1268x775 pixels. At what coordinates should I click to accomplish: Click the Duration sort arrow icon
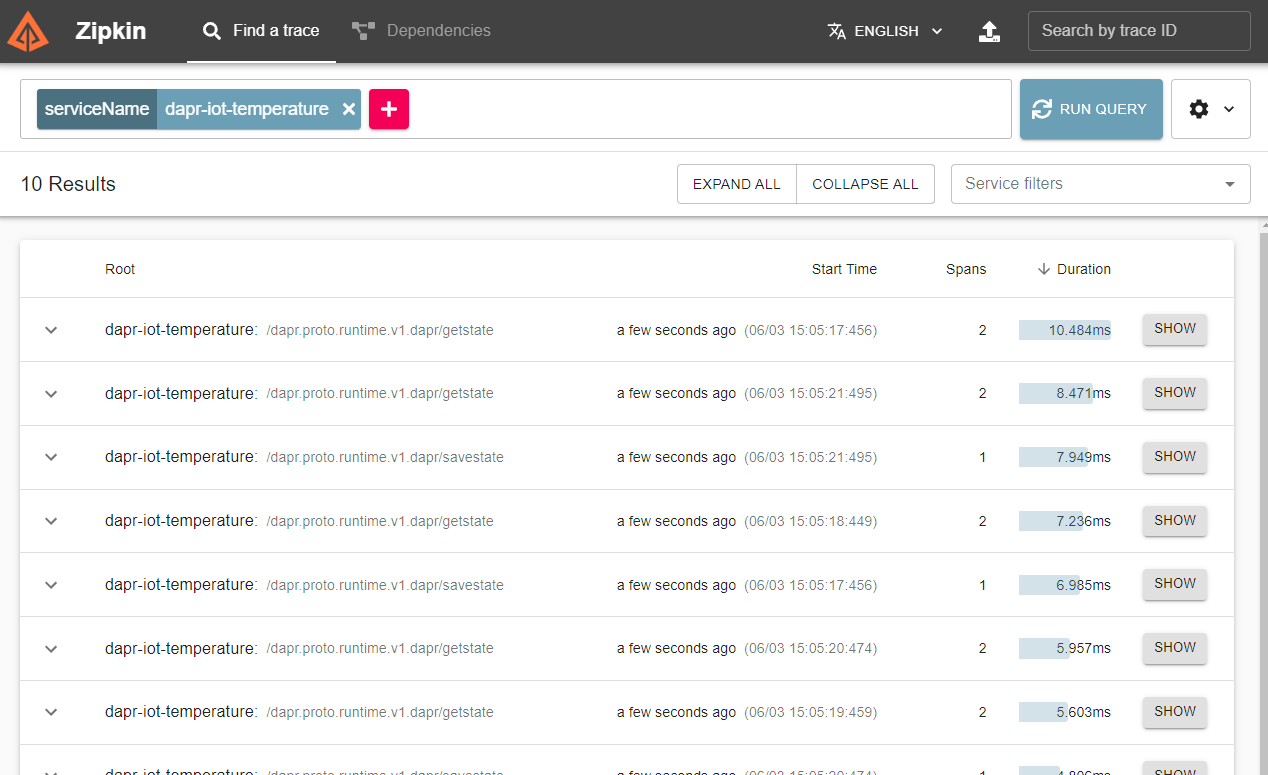(x=1044, y=269)
